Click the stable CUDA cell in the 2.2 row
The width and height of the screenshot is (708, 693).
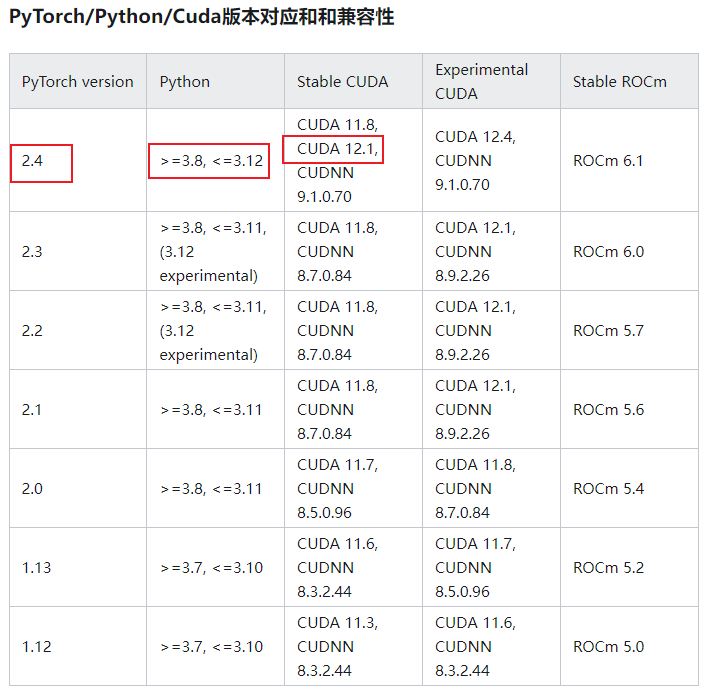point(354,330)
